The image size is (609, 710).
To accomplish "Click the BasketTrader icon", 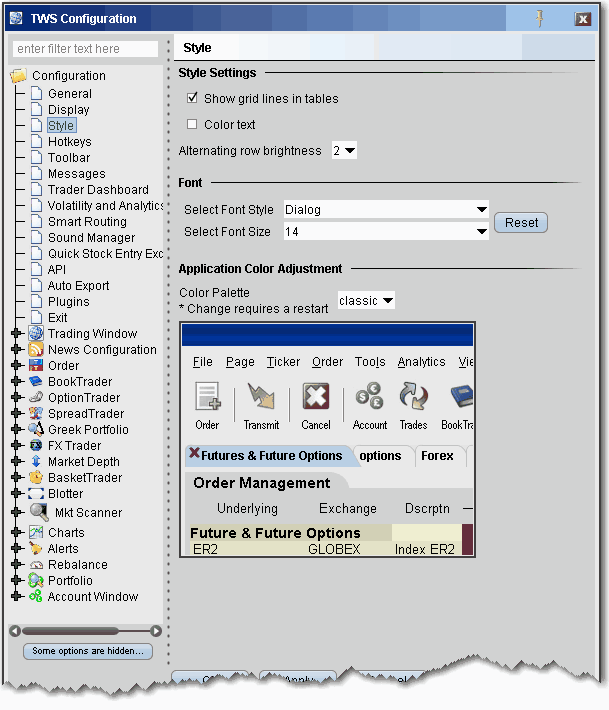I will coord(36,477).
